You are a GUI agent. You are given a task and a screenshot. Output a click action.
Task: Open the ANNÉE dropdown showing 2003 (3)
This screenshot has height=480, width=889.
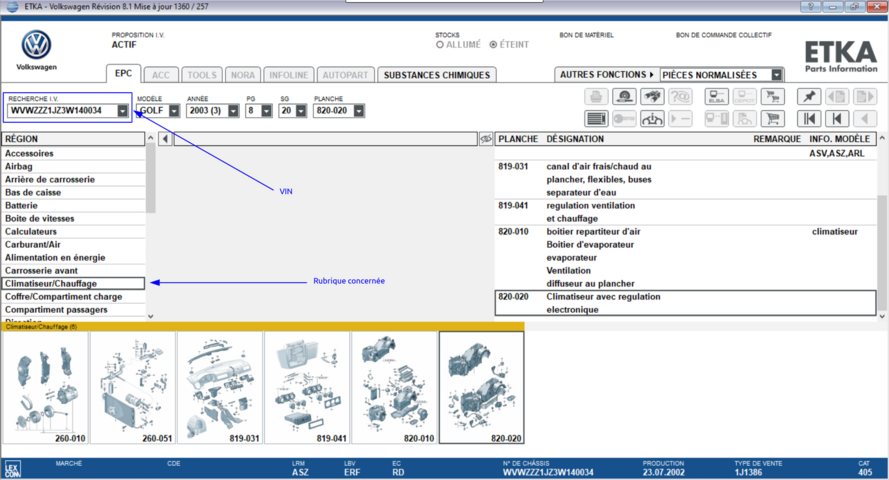pos(233,111)
